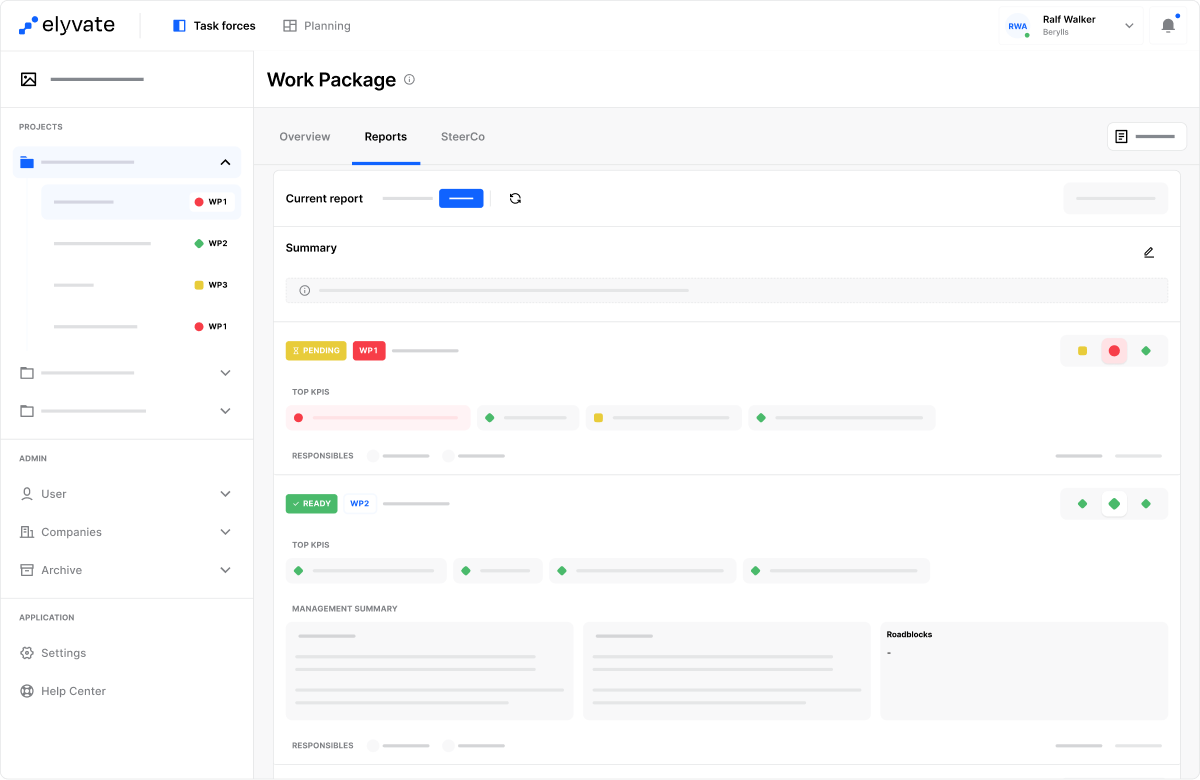The width and height of the screenshot is (1200, 780).
Task: Select the WP2 work package in sidebar
Action: (x=141, y=243)
